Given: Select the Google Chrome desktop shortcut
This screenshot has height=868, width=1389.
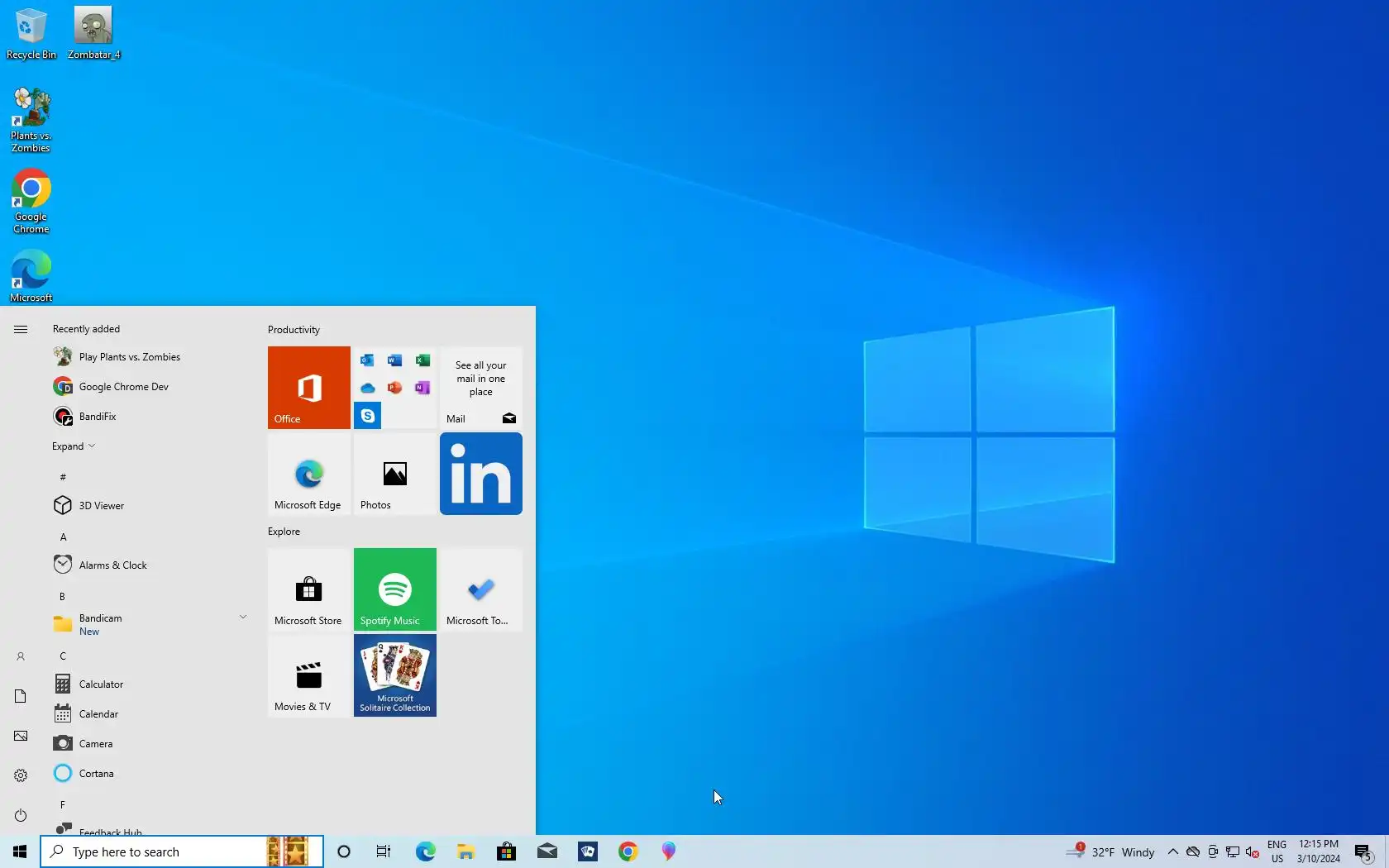Looking at the screenshot, I should [31, 202].
